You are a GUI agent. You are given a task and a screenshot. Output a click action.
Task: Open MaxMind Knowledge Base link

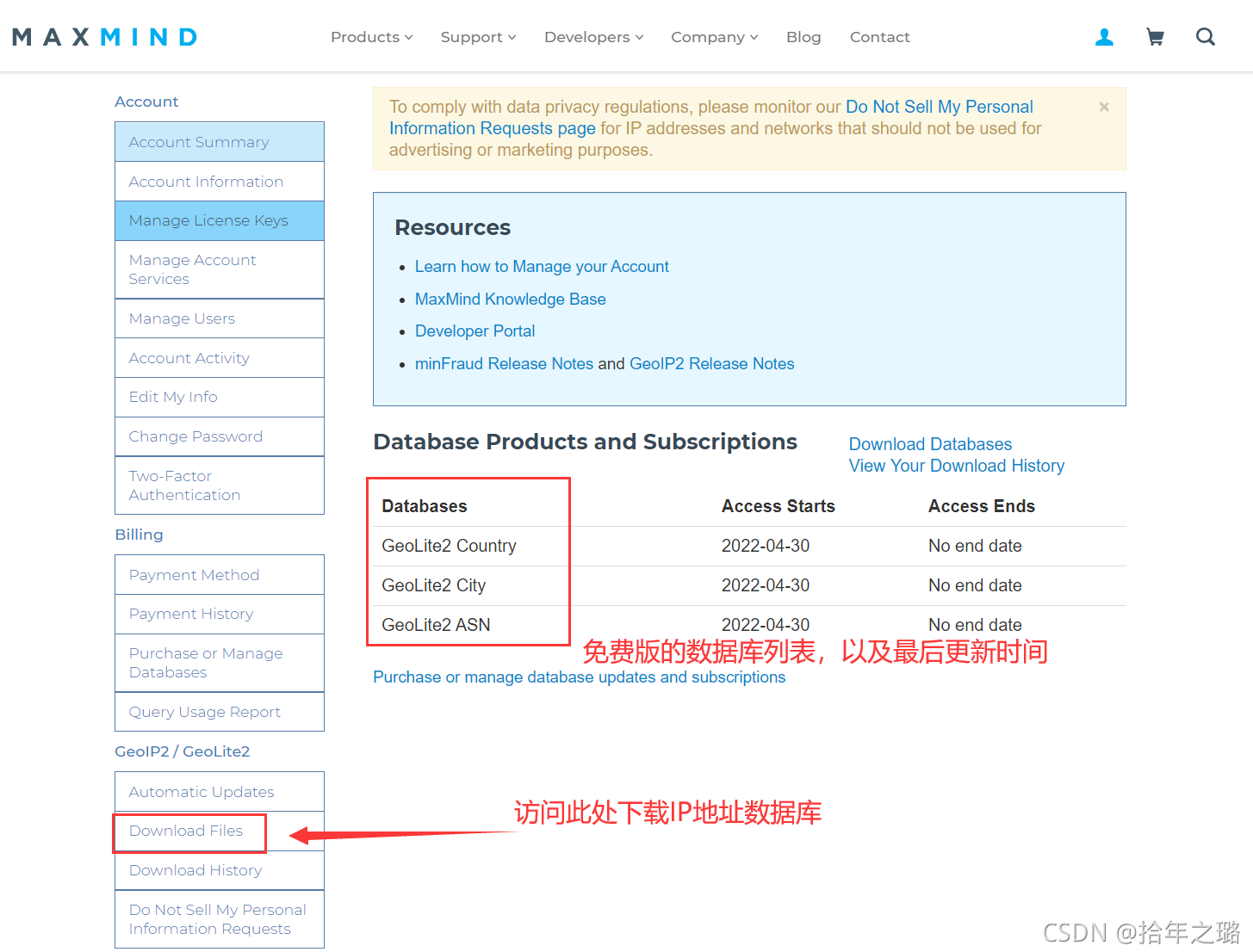[x=511, y=299]
